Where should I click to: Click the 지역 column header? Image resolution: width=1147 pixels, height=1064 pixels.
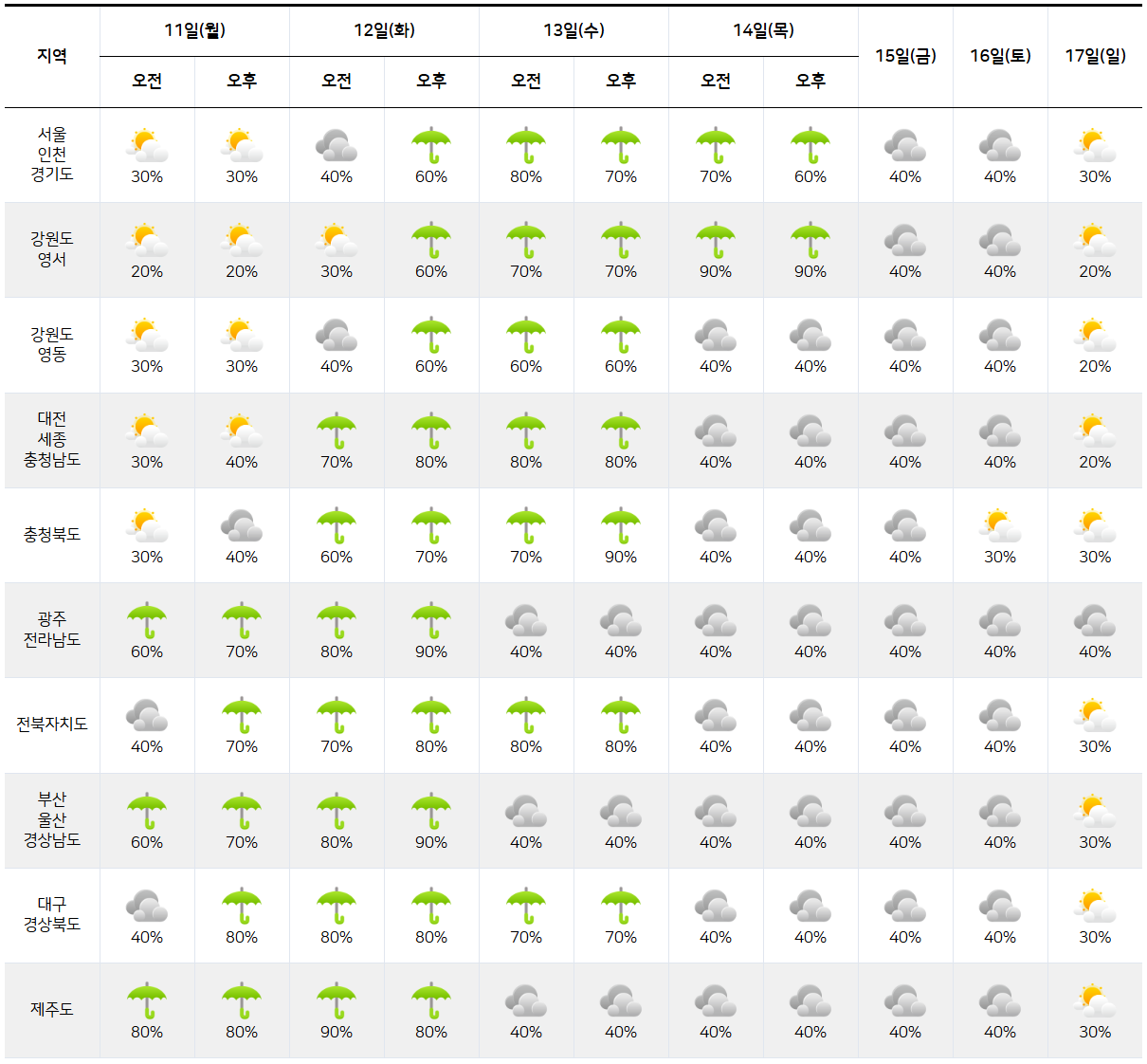point(52,56)
